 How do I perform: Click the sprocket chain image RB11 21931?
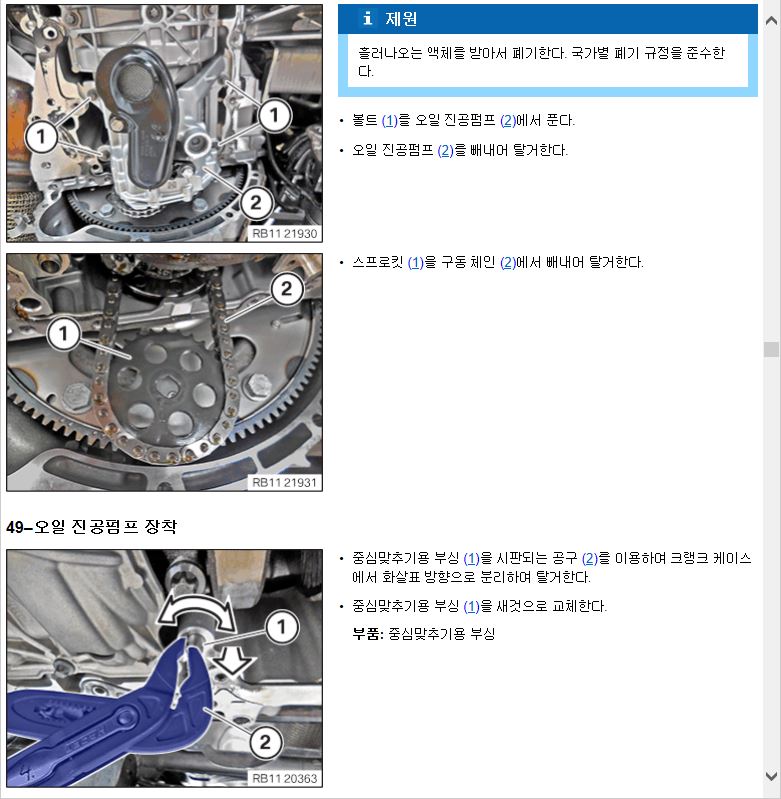(165, 372)
